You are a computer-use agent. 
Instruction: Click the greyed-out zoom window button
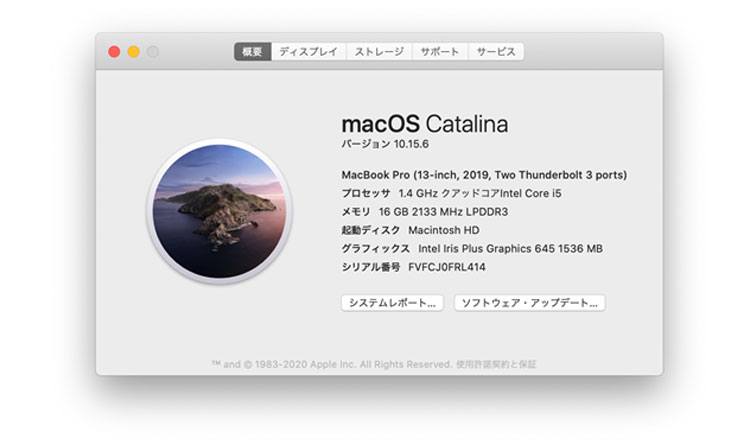click(152, 52)
